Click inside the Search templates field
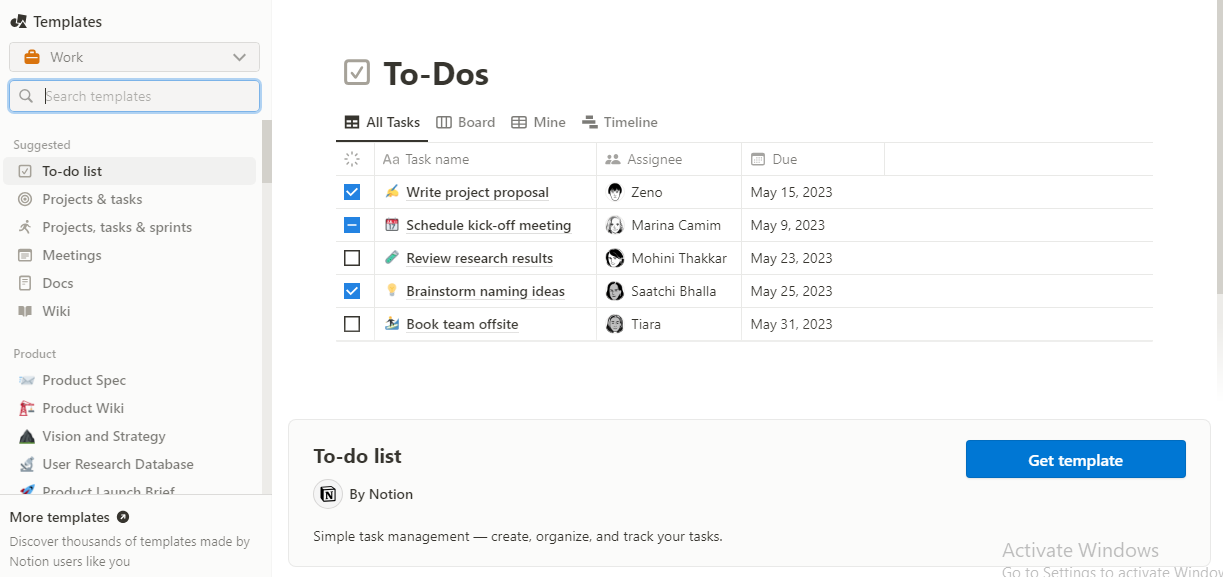This screenshot has width=1223, height=577. click(134, 96)
